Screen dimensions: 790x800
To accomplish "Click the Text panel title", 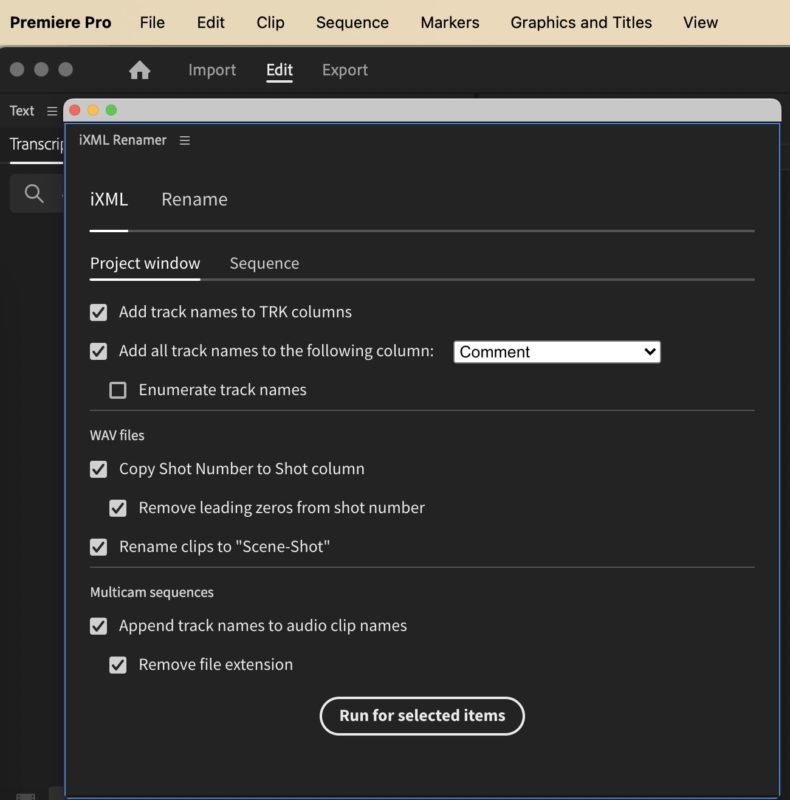I will pyautogui.click(x=21, y=111).
